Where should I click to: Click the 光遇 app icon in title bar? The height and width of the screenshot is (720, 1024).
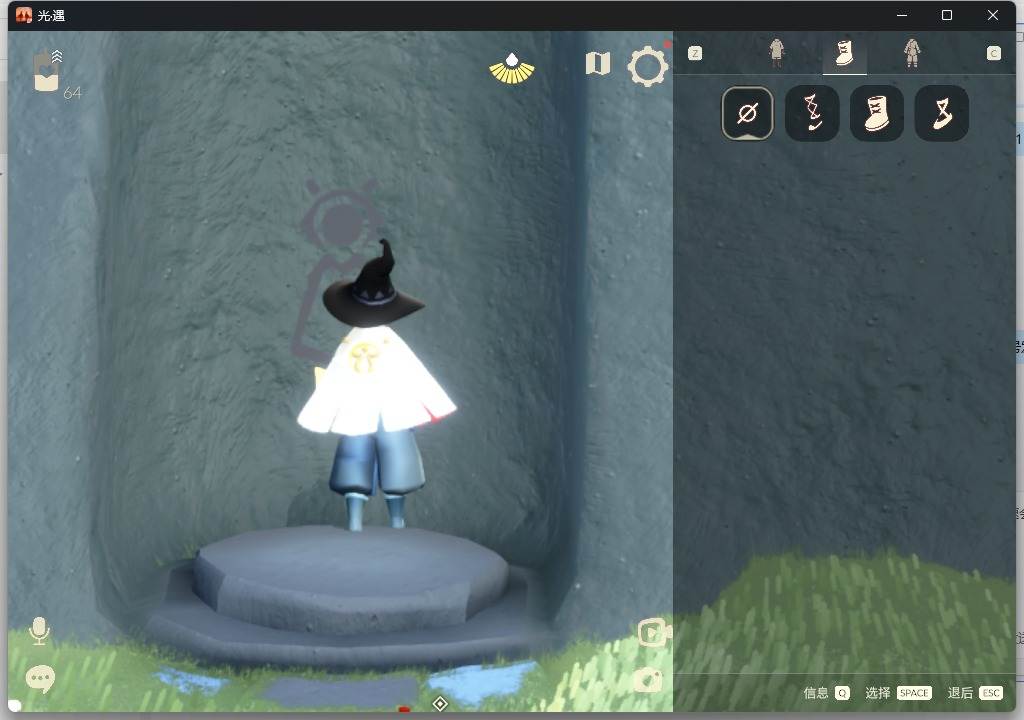pos(24,15)
